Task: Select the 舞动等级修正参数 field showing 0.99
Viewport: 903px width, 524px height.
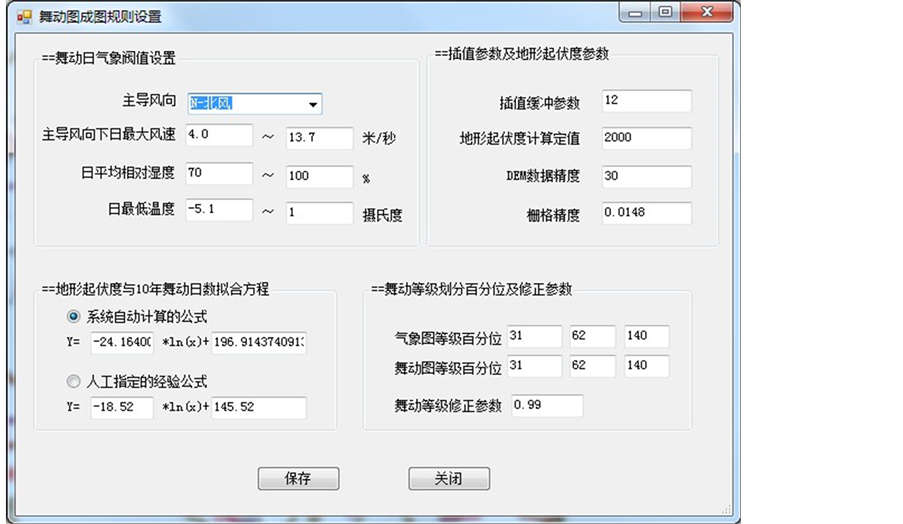Action: tap(545, 405)
